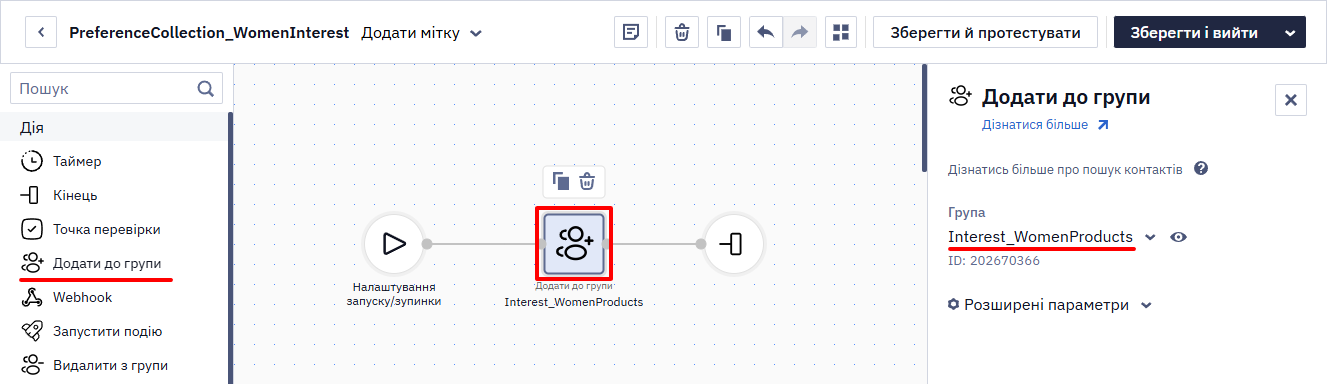Select the Webhook icon
This screenshot has height=384, width=1327.
click(x=32, y=297)
